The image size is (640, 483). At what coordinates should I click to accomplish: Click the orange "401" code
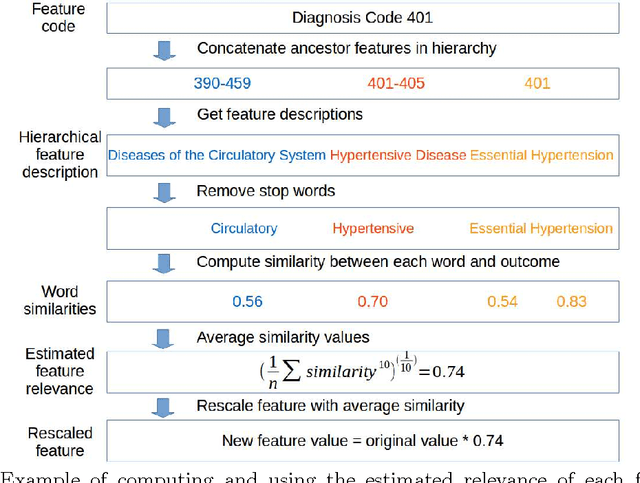pos(537,84)
